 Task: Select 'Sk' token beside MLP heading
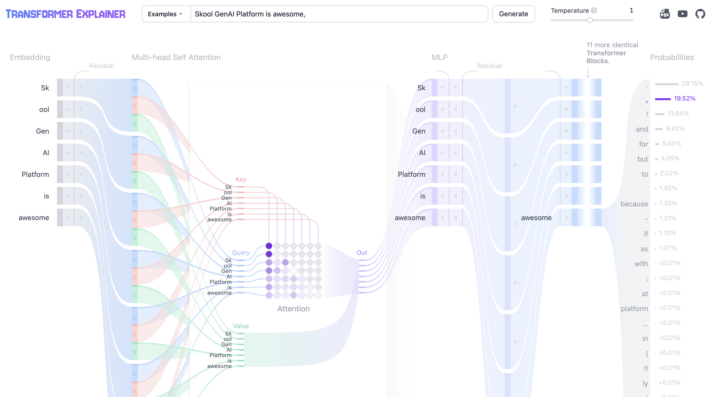[421, 88]
